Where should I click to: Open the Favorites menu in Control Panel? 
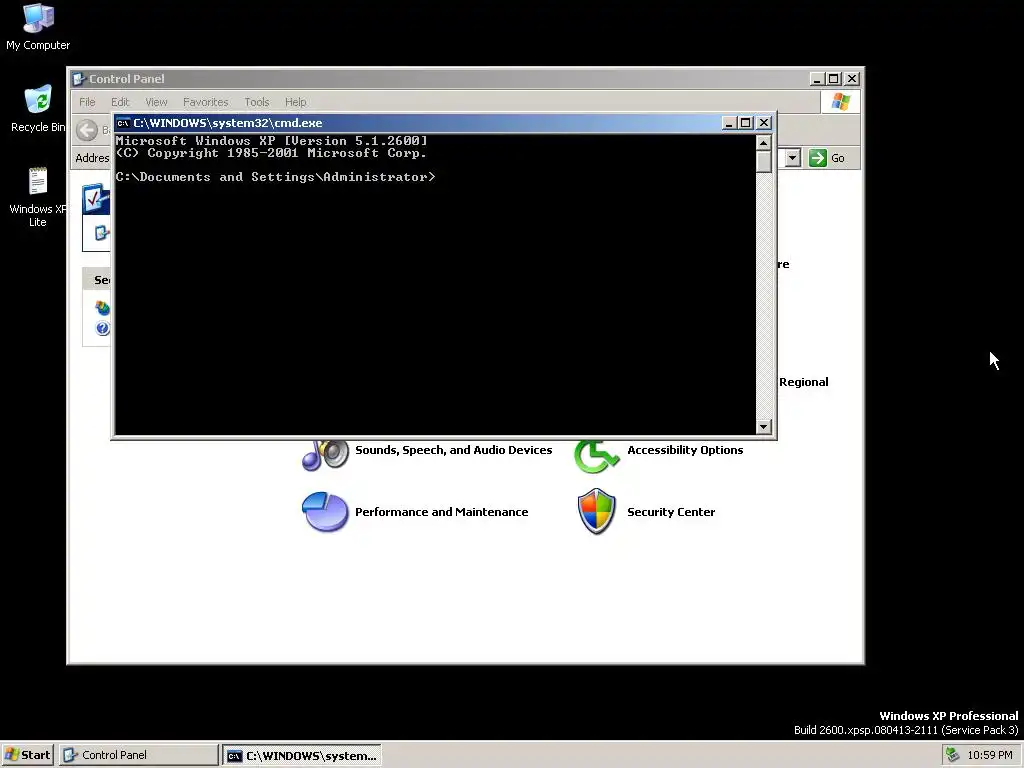click(x=205, y=102)
